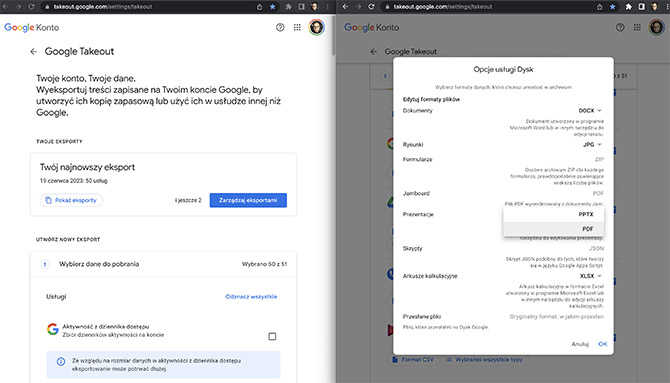Go back from Google Takeout in left window
This screenshot has height=383, width=670.
pos(33,52)
